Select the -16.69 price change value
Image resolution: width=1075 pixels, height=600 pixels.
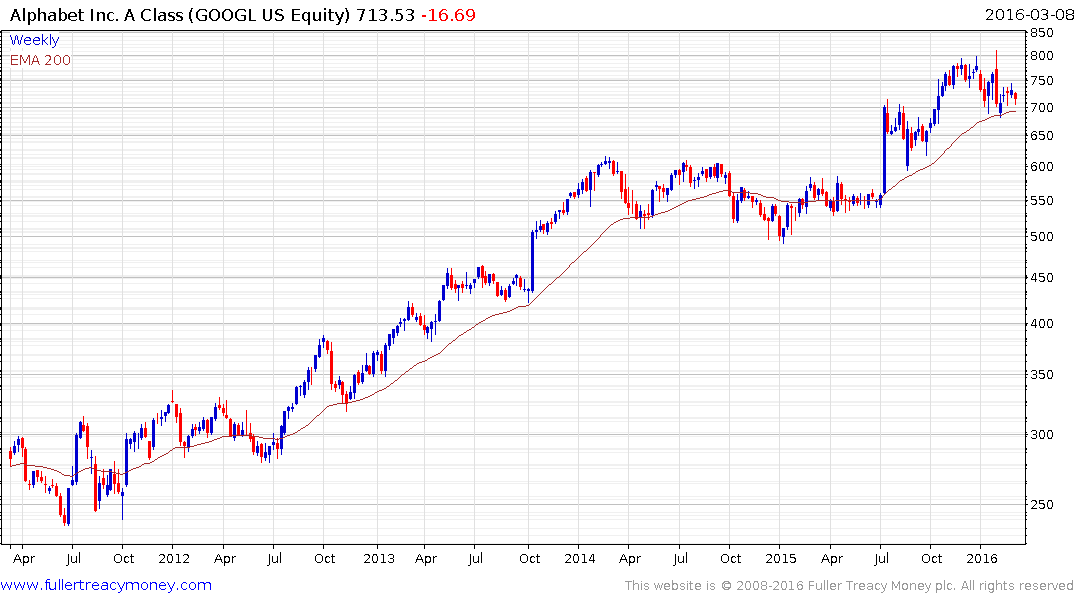[x=448, y=15]
